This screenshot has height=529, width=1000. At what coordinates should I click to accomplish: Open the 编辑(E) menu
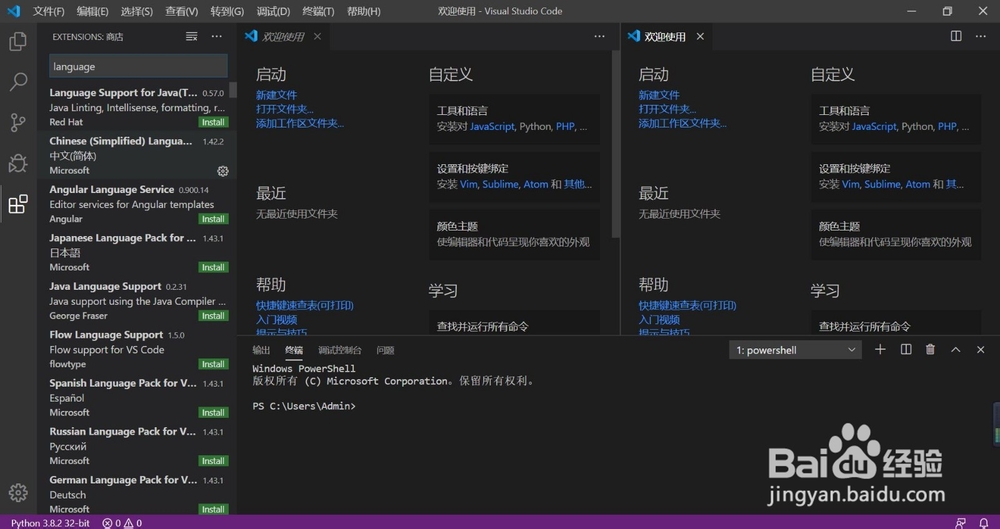pos(92,11)
